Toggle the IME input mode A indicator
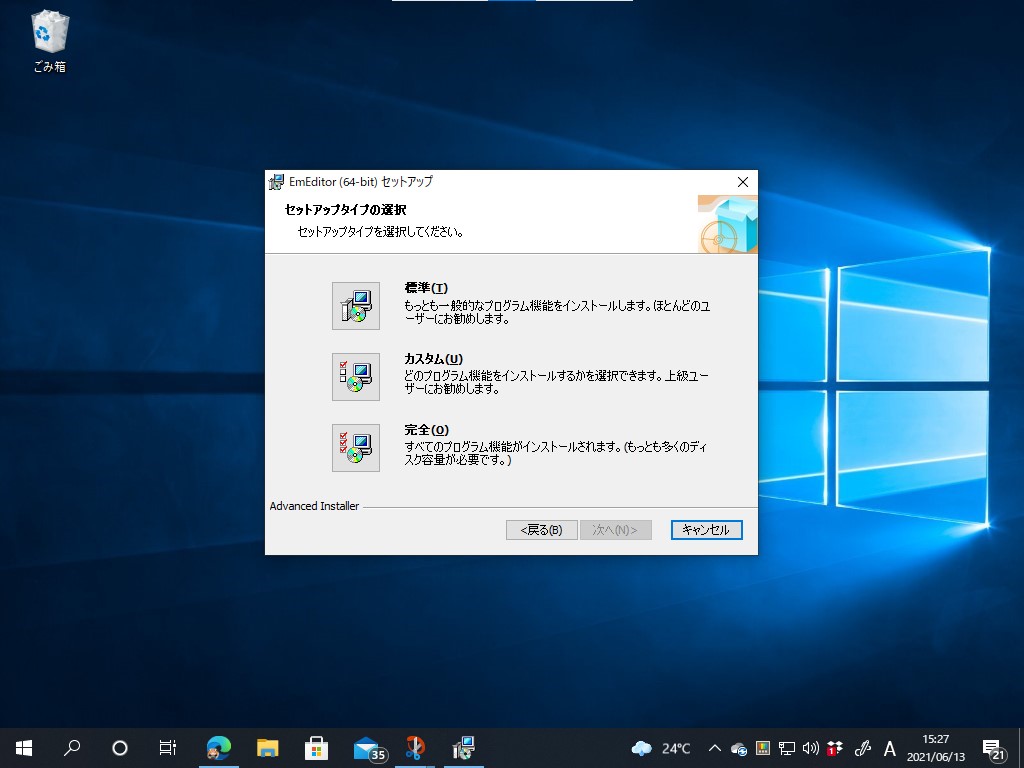Screen dimensions: 1024x768 click(x=889, y=748)
